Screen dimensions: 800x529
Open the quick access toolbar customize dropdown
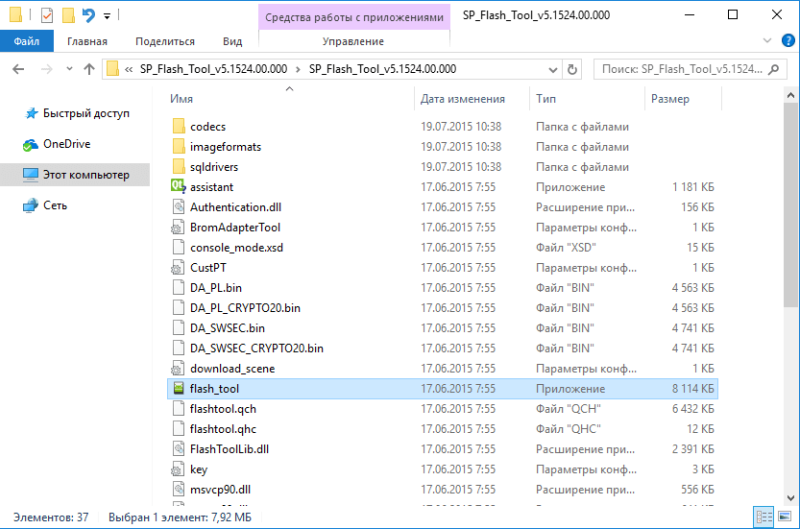coord(107,16)
